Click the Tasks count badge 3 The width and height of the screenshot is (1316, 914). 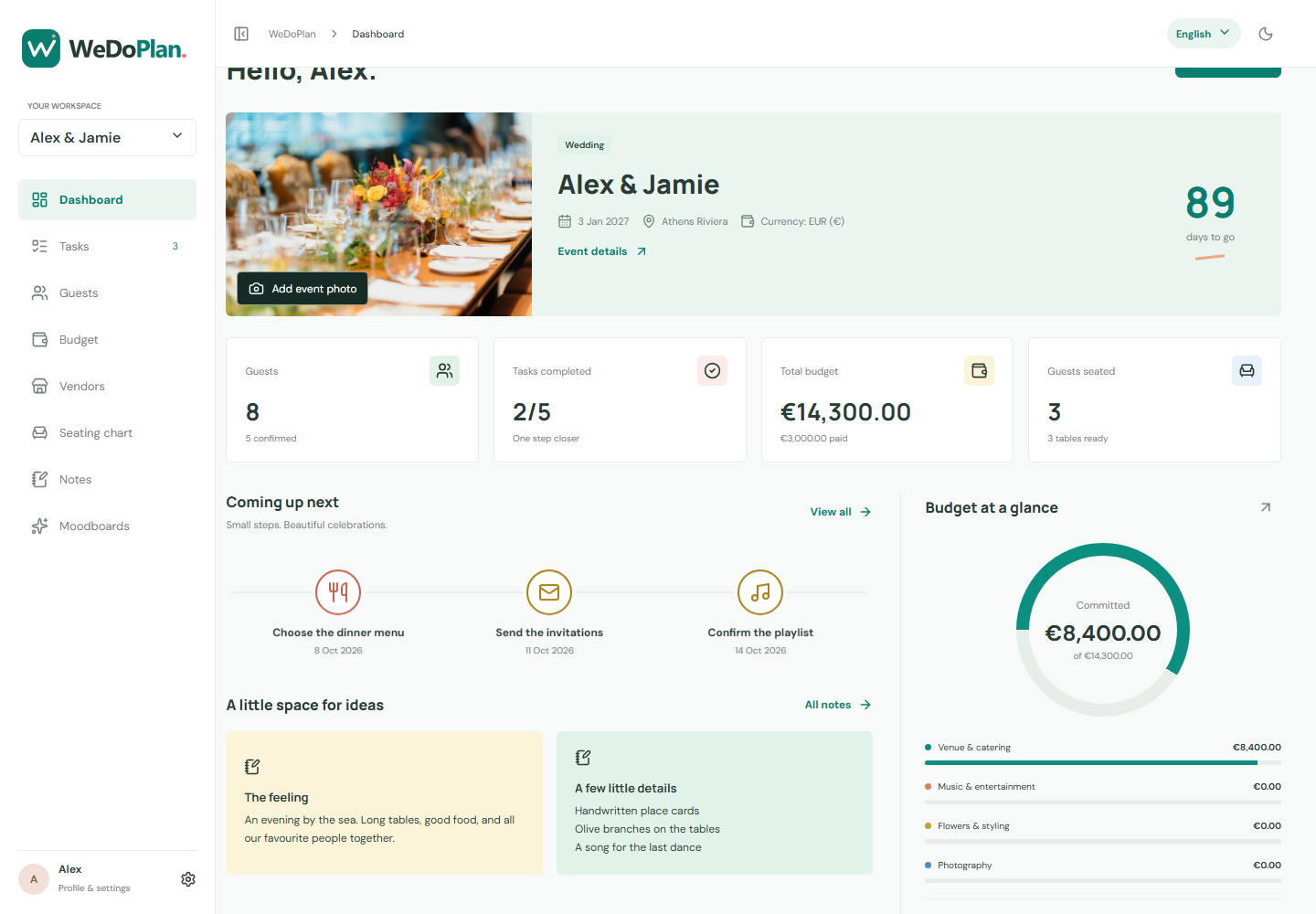(x=175, y=246)
